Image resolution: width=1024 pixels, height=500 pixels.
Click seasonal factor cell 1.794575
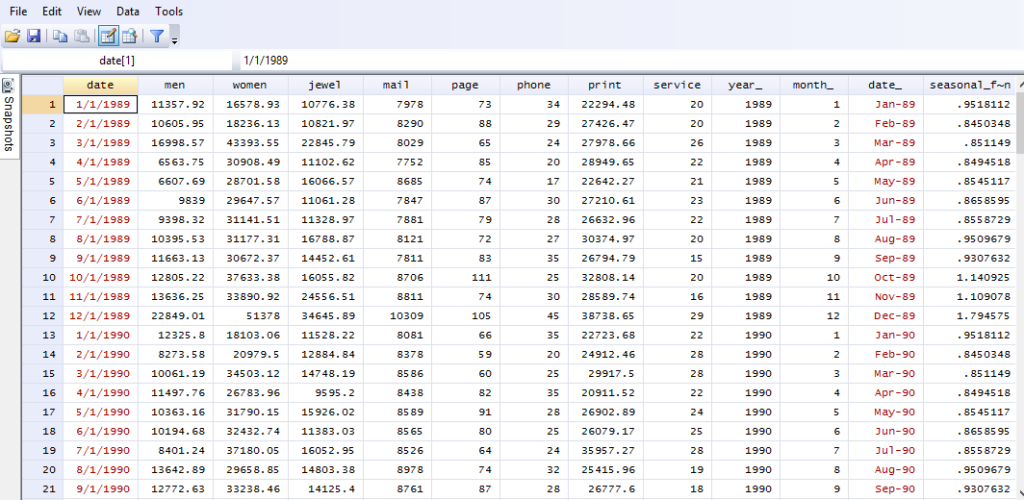[969, 316]
